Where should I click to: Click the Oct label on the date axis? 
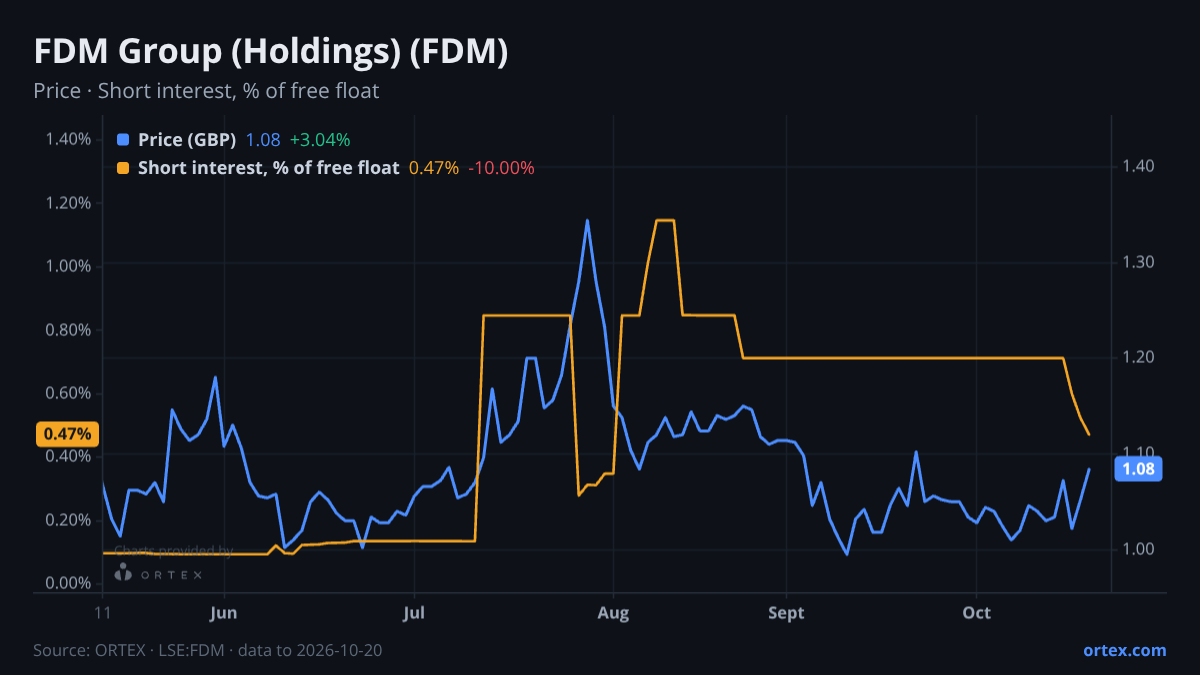tap(977, 612)
